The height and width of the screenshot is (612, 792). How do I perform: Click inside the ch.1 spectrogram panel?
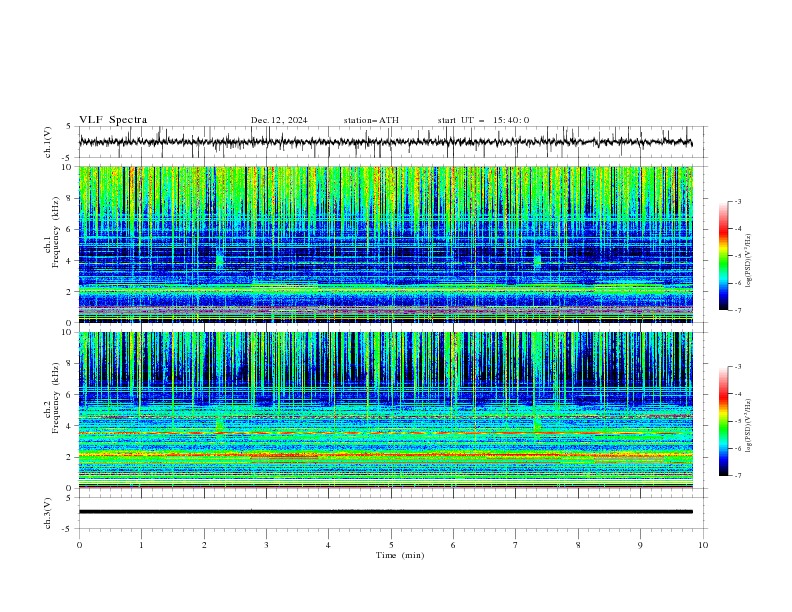click(386, 244)
